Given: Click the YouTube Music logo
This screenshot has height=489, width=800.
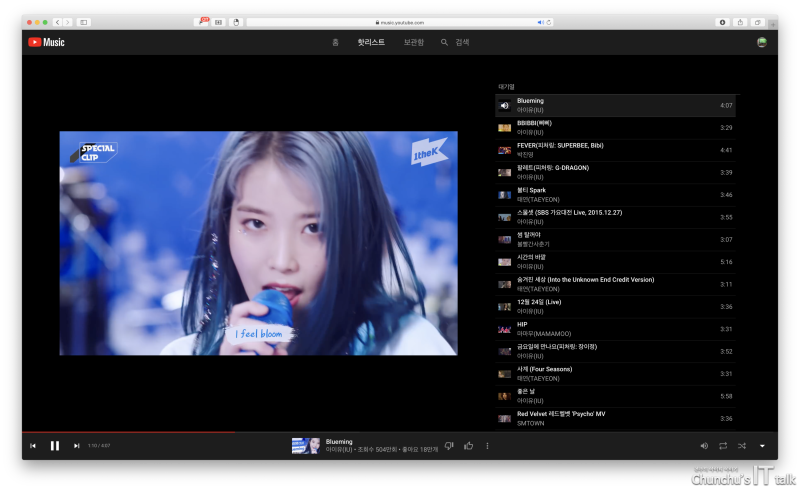Looking at the screenshot, I should click(x=46, y=42).
